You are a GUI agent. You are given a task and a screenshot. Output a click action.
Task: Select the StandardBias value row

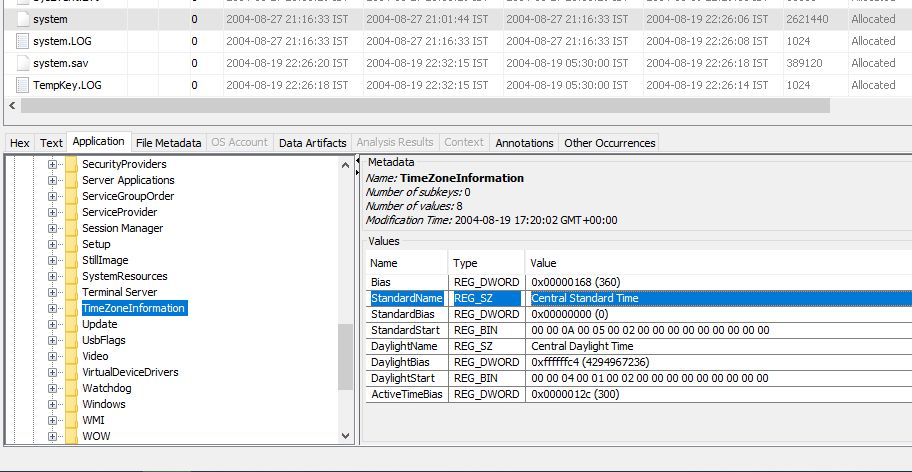pyautogui.click(x=639, y=314)
